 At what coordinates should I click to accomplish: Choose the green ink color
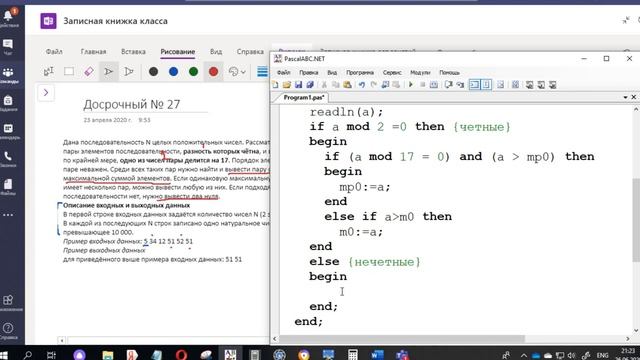193,71
